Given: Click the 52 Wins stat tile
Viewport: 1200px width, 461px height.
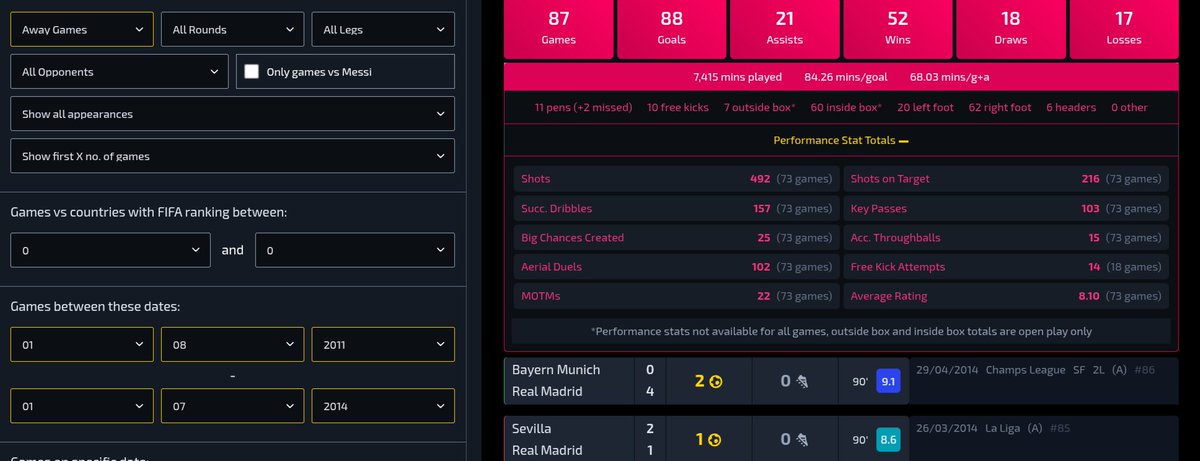Looking at the screenshot, I should point(897,28).
